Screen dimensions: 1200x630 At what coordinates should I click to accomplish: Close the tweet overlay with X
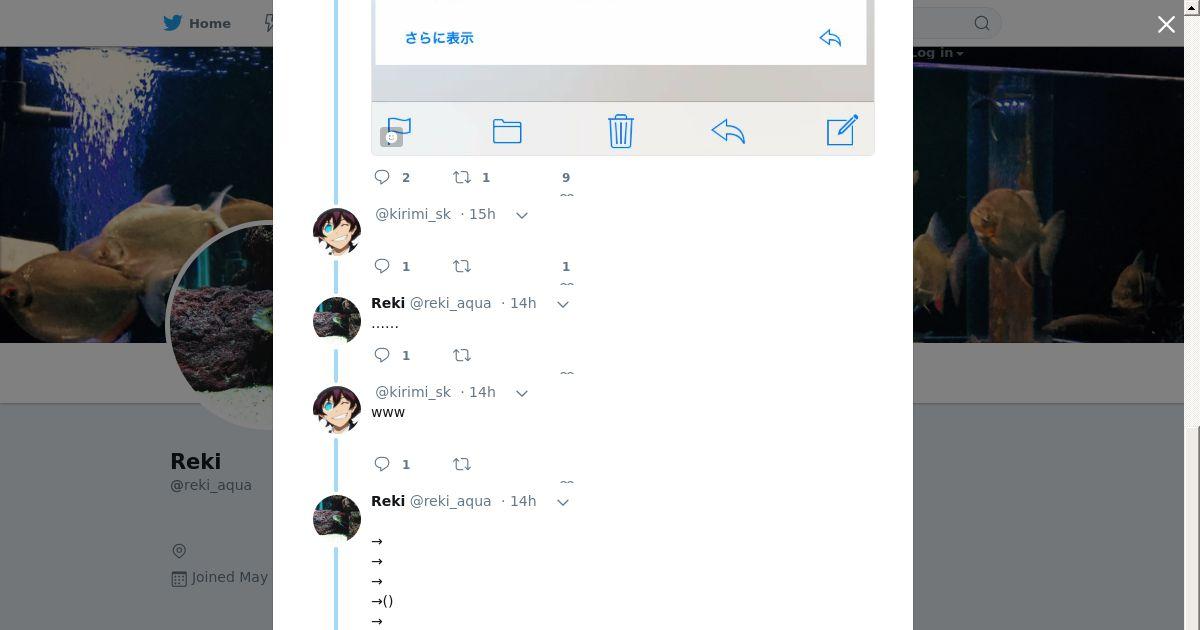[x=1166, y=24]
